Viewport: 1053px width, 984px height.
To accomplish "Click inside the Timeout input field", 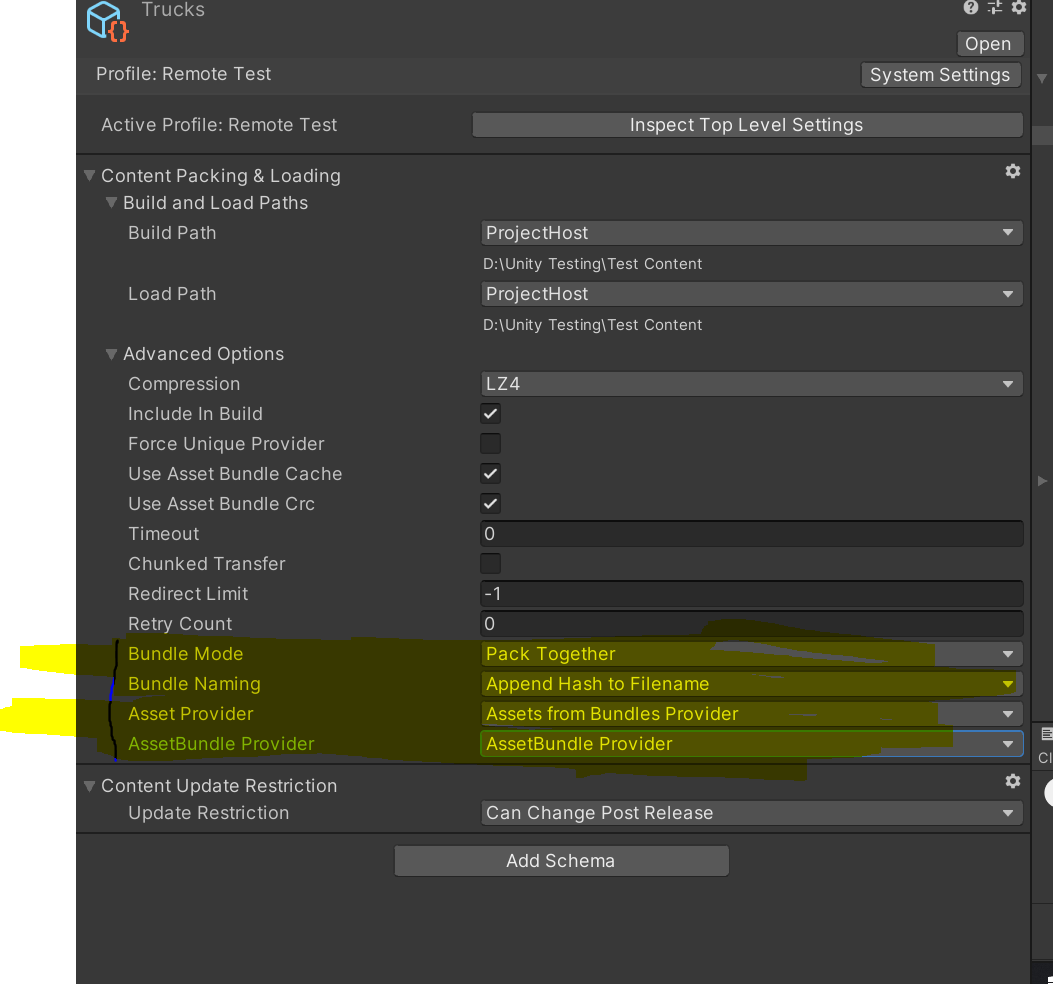I will 751,533.
